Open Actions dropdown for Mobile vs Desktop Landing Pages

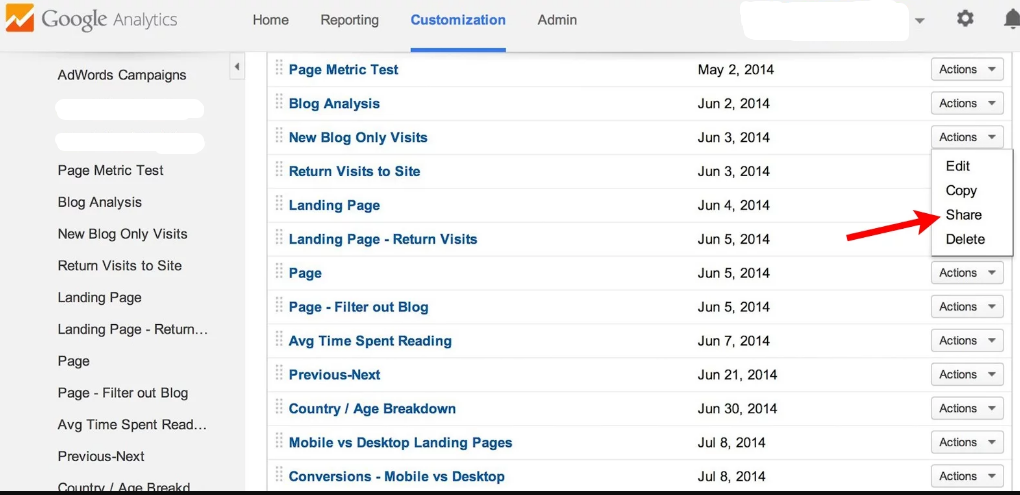(x=967, y=443)
